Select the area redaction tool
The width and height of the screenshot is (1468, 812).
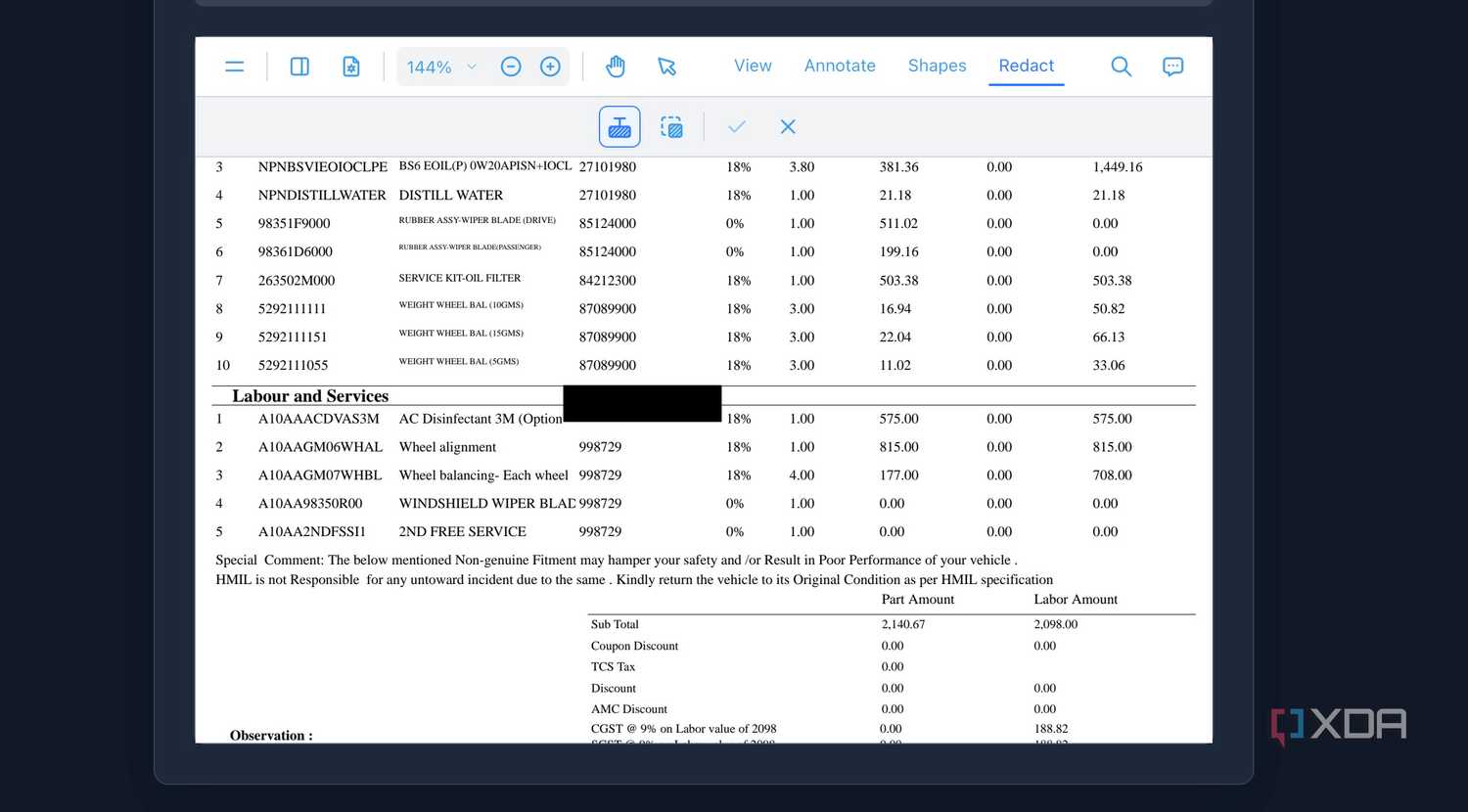[671, 127]
